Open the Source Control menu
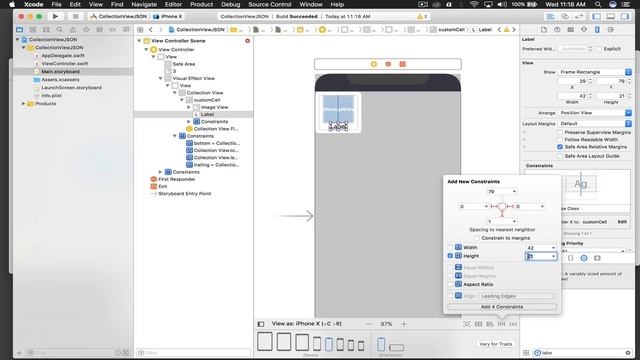The width and height of the screenshot is (640, 360). [x=270, y=4]
